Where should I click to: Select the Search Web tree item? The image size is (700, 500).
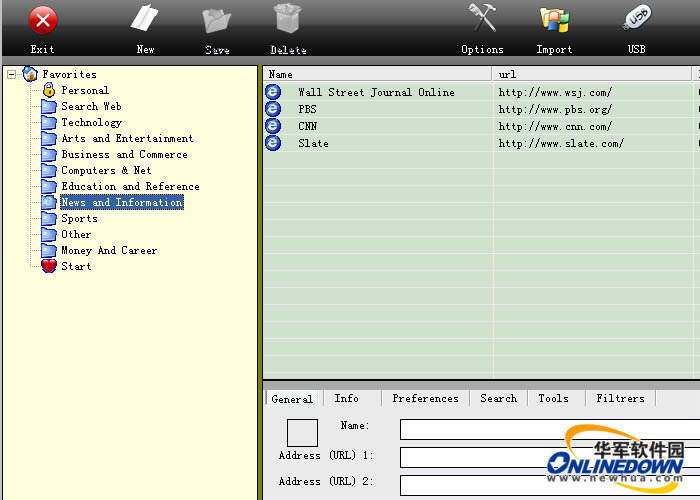pyautogui.click(x=91, y=106)
